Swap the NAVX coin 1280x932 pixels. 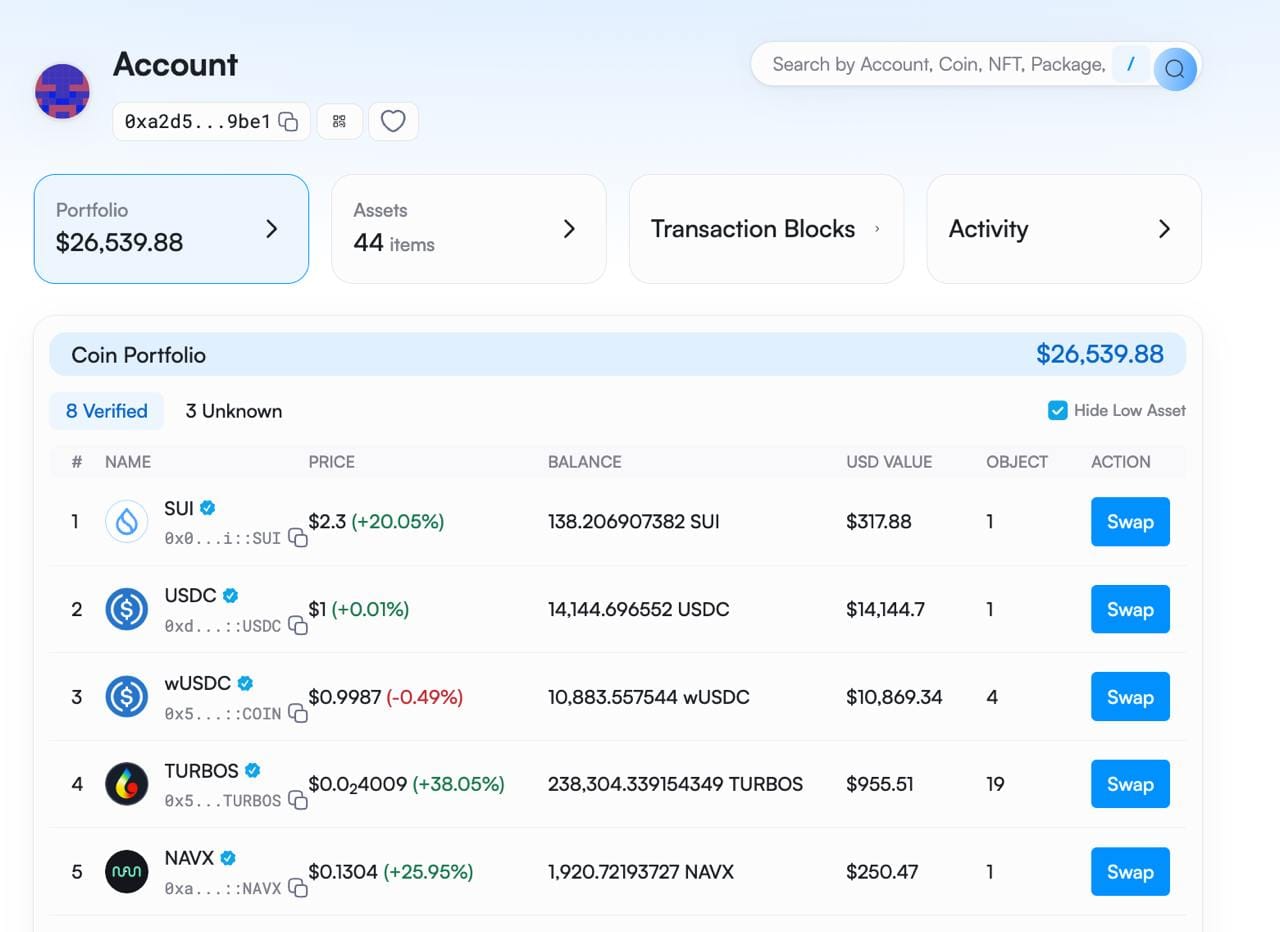click(1130, 872)
